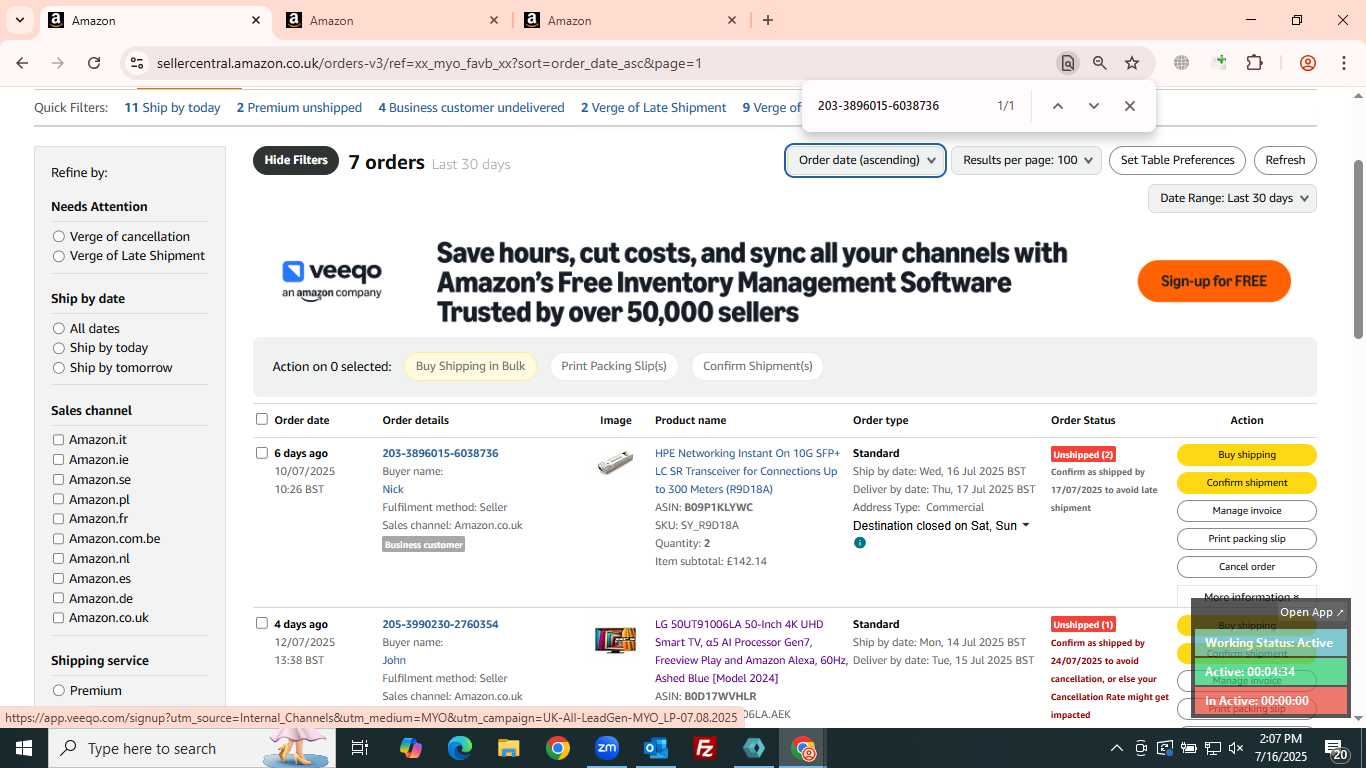Launch Microsoft Edge from taskbar
This screenshot has width=1366, height=768.
(459, 748)
